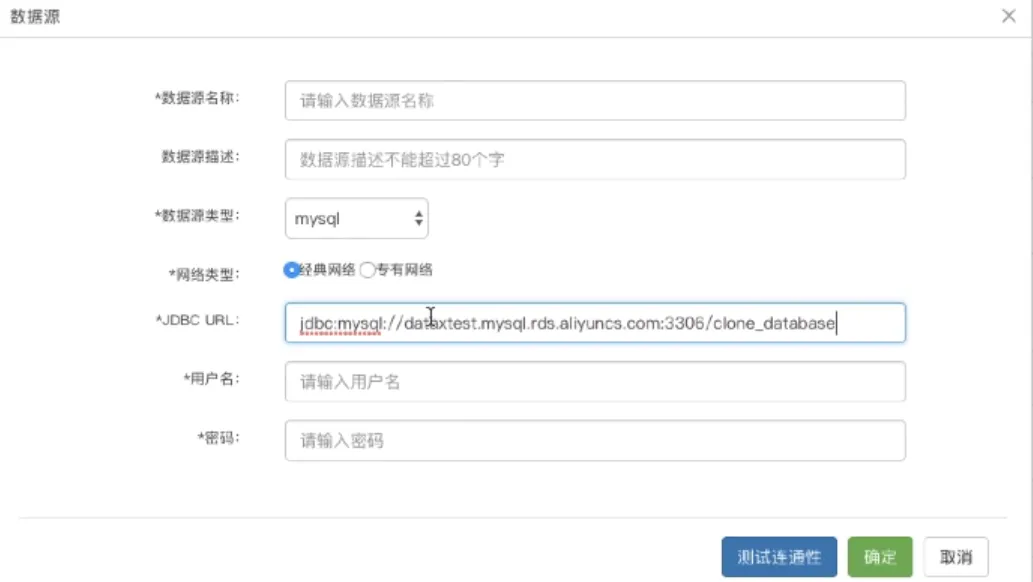Screen dimensions: 1033x582
Task: Select the 经典网络 radio button
Action: (292, 269)
